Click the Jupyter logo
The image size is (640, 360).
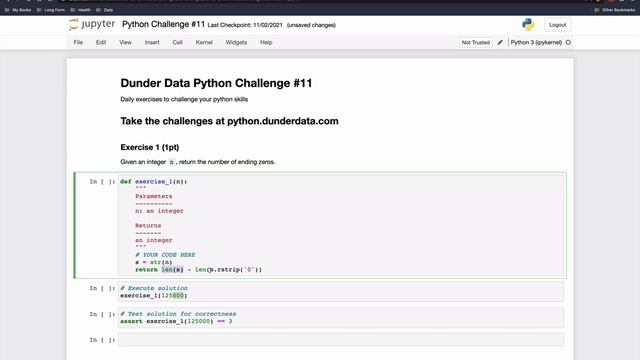[x=92, y=24]
